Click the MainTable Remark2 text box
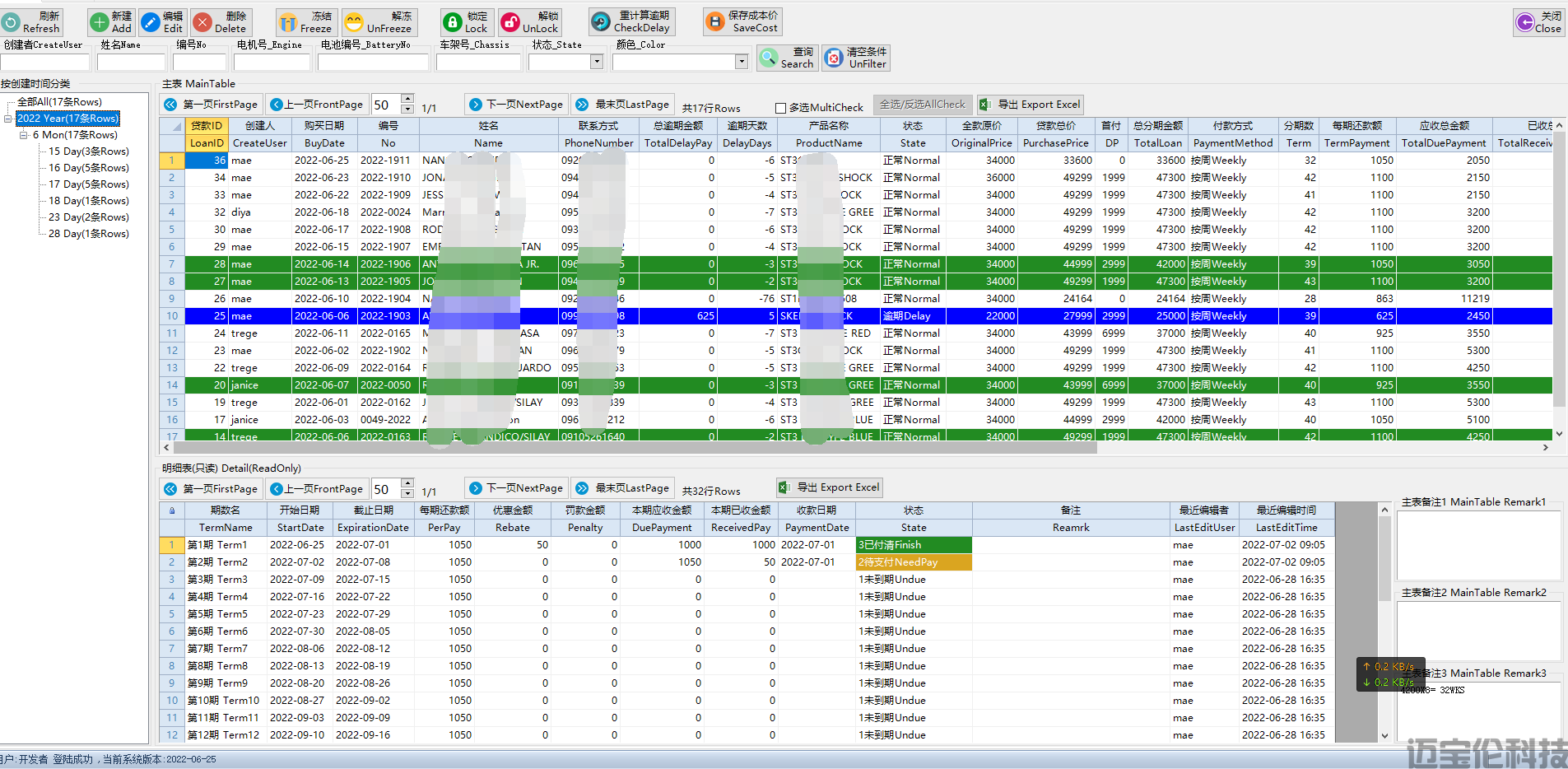 click(1479, 632)
